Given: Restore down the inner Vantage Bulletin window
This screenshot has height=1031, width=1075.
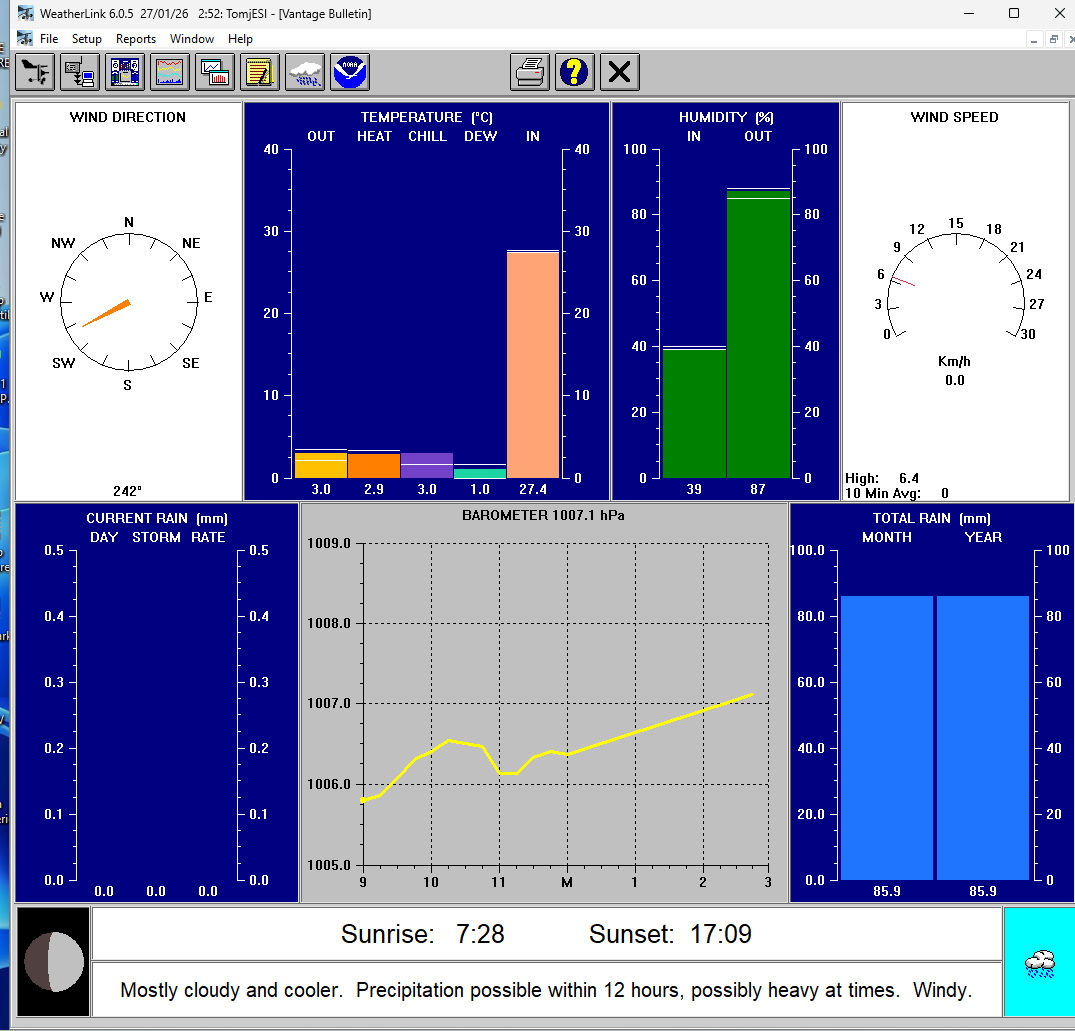Looking at the screenshot, I should [x=1053, y=39].
